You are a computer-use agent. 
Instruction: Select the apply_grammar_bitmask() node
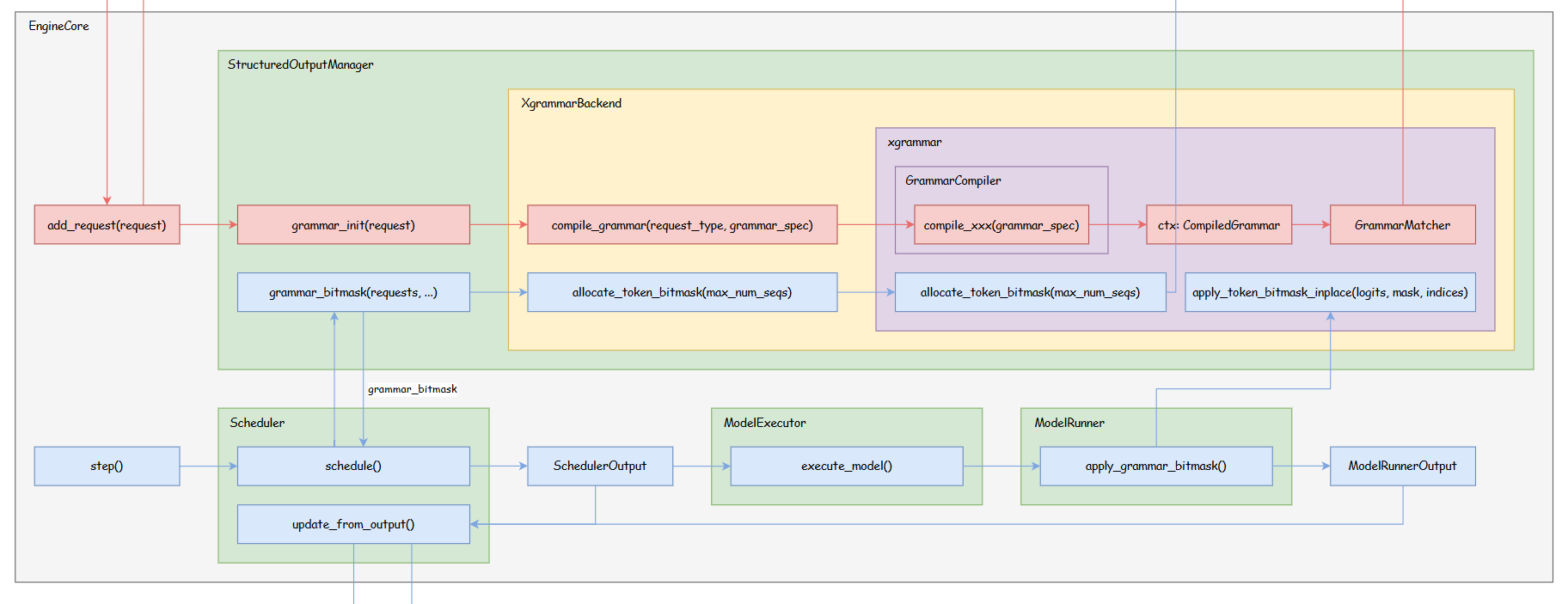point(1155,466)
